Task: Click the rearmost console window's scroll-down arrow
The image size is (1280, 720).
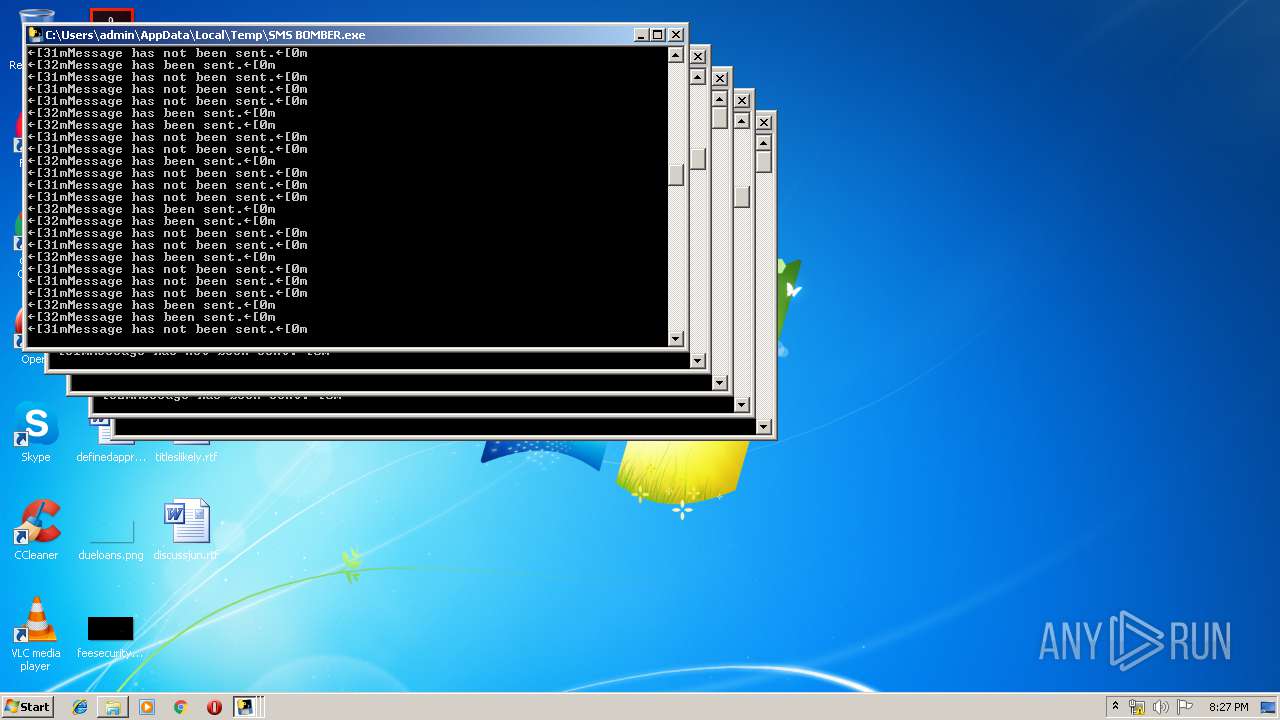Action: tap(764, 427)
